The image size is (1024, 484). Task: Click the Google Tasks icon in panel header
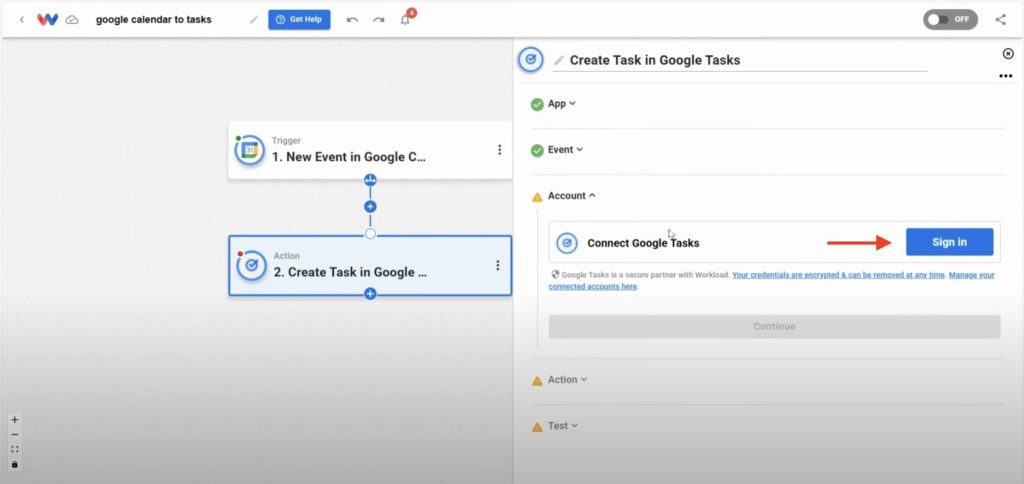click(530, 60)
